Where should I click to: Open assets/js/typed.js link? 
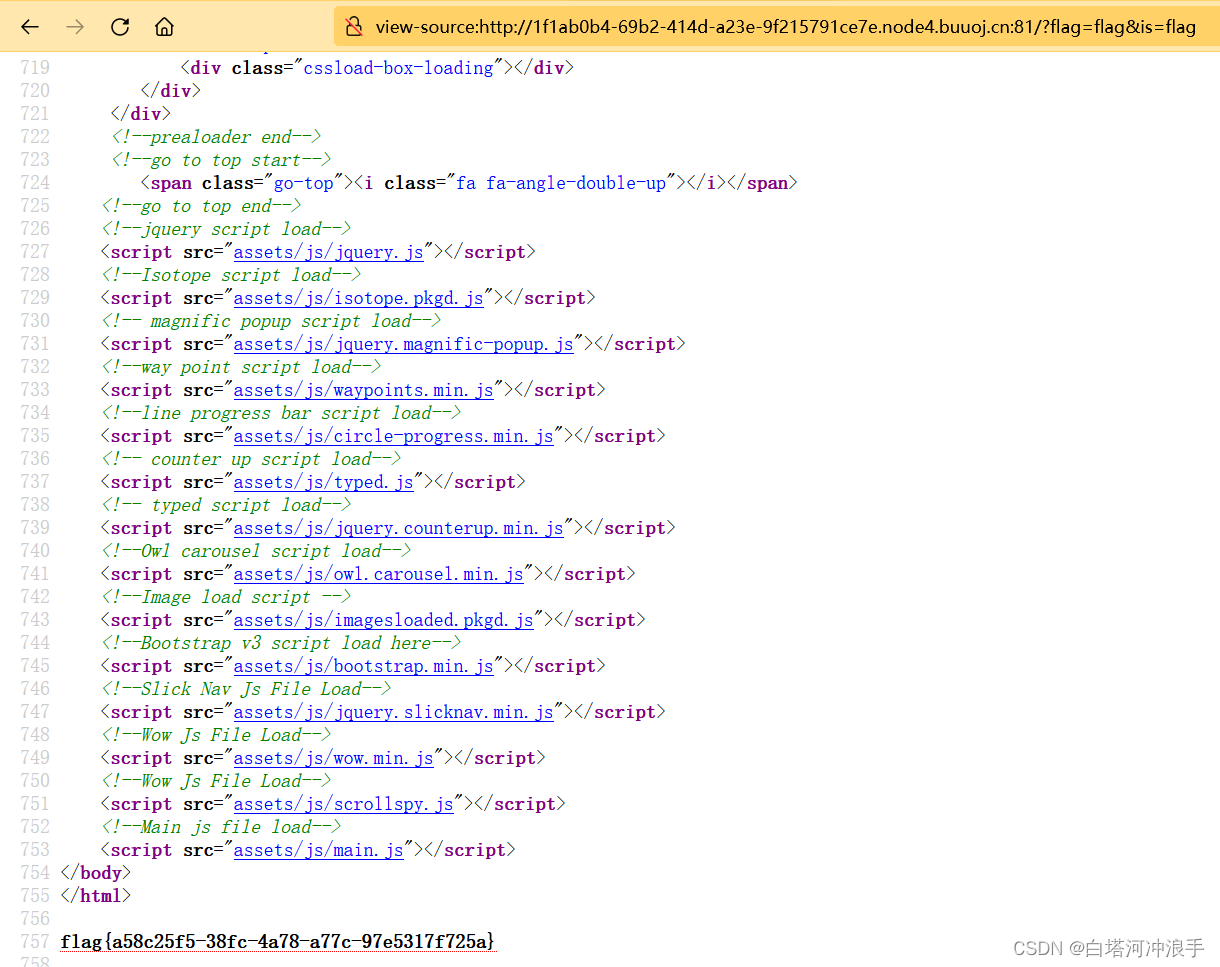point(323,482)
